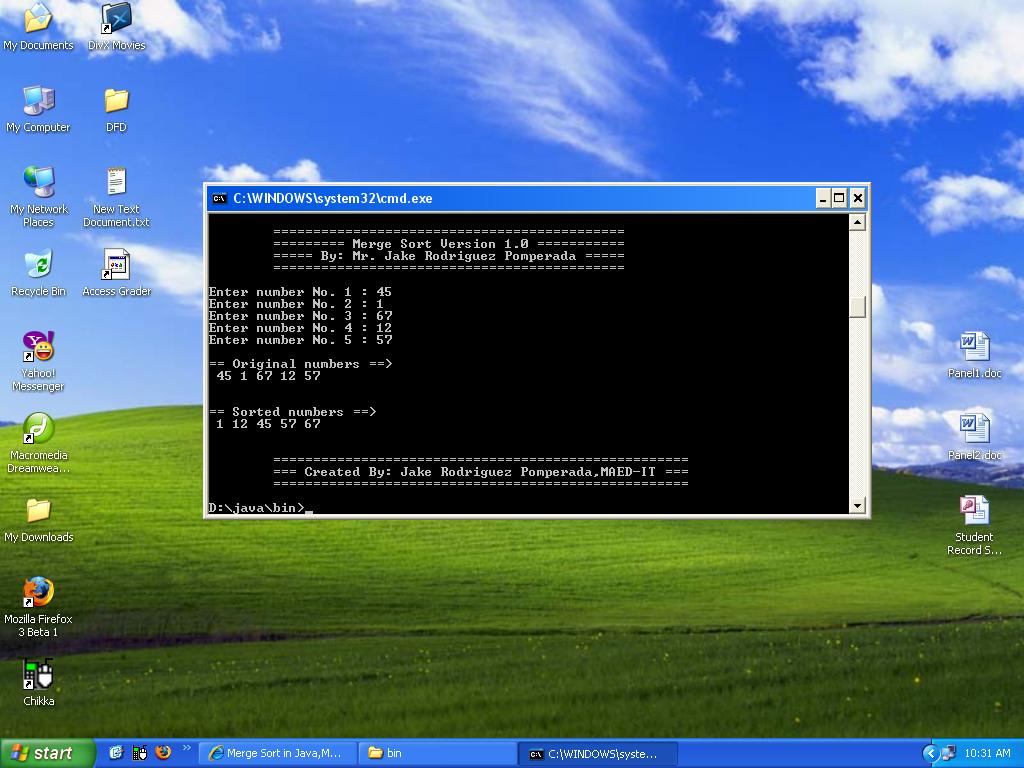Viewport: 1024px width, 768px height.
Task: Click the 'Created By: Jake Rodriguez Pomperada' line
Action: [481, 472]
